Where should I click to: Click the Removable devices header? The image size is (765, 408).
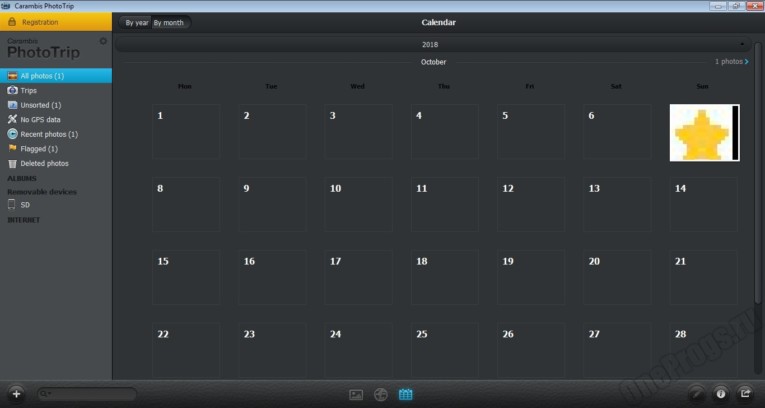(42, 192)
